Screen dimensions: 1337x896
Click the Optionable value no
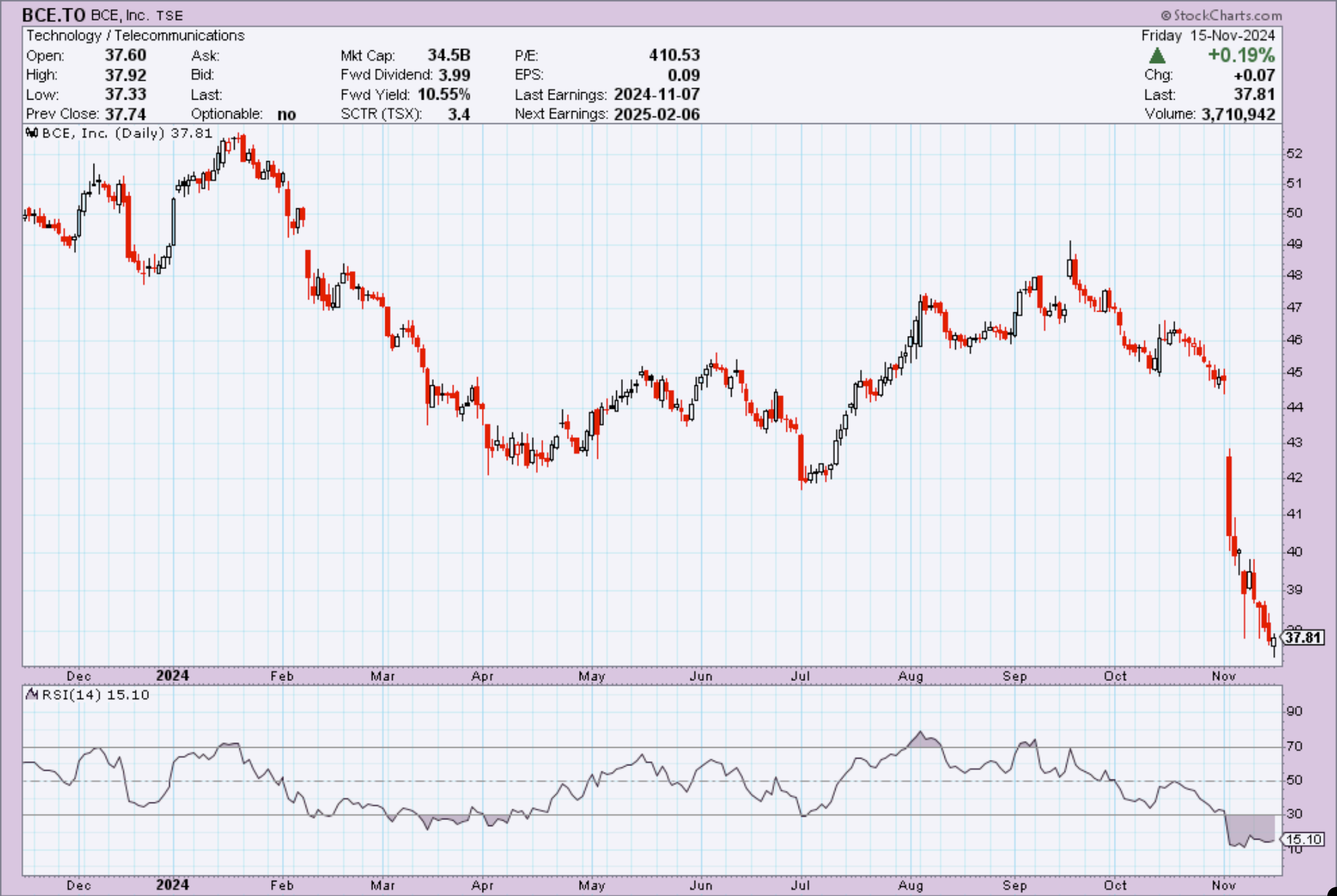pos(286,114)
